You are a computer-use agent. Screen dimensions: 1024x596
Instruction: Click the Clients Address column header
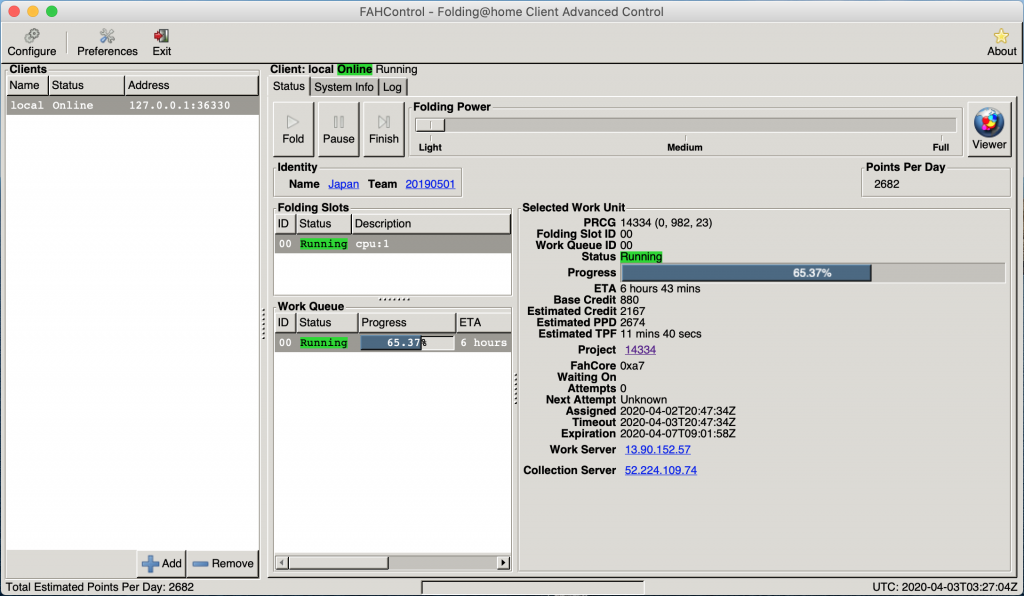point(191,86)
